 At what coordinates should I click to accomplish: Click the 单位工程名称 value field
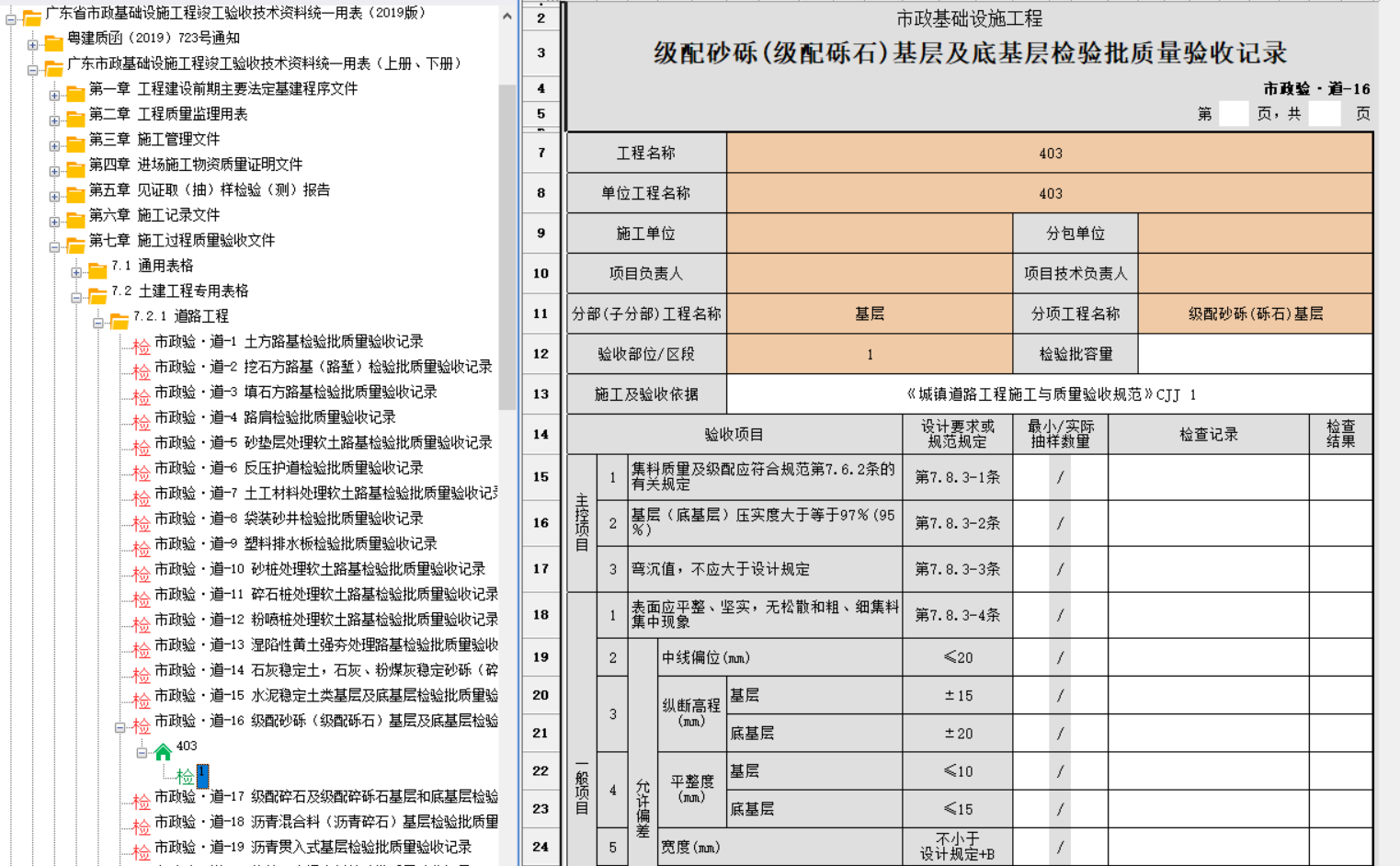tap(1050, 193)
